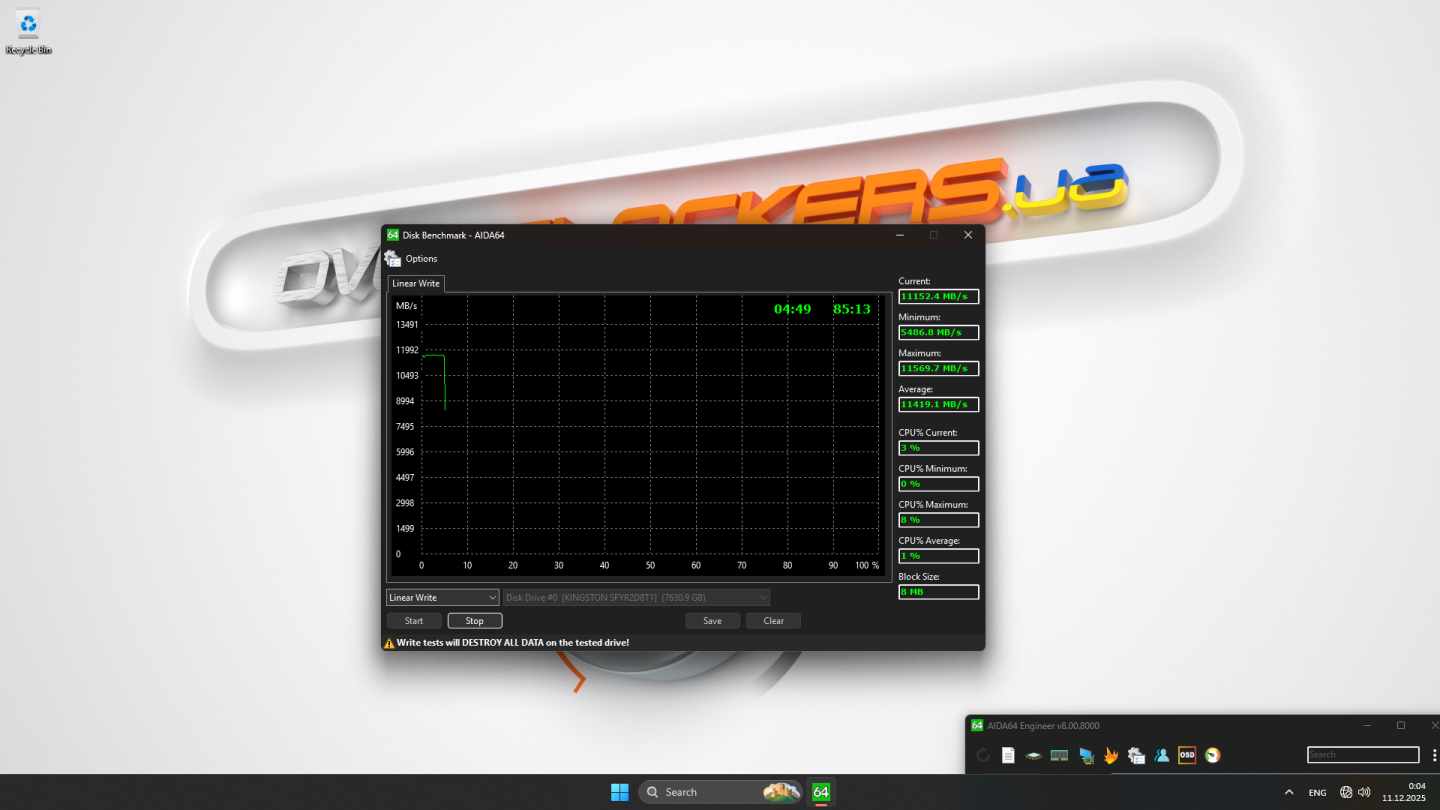Click the AIDA64 Engineer title bar 64 icon

pos(977,725)
